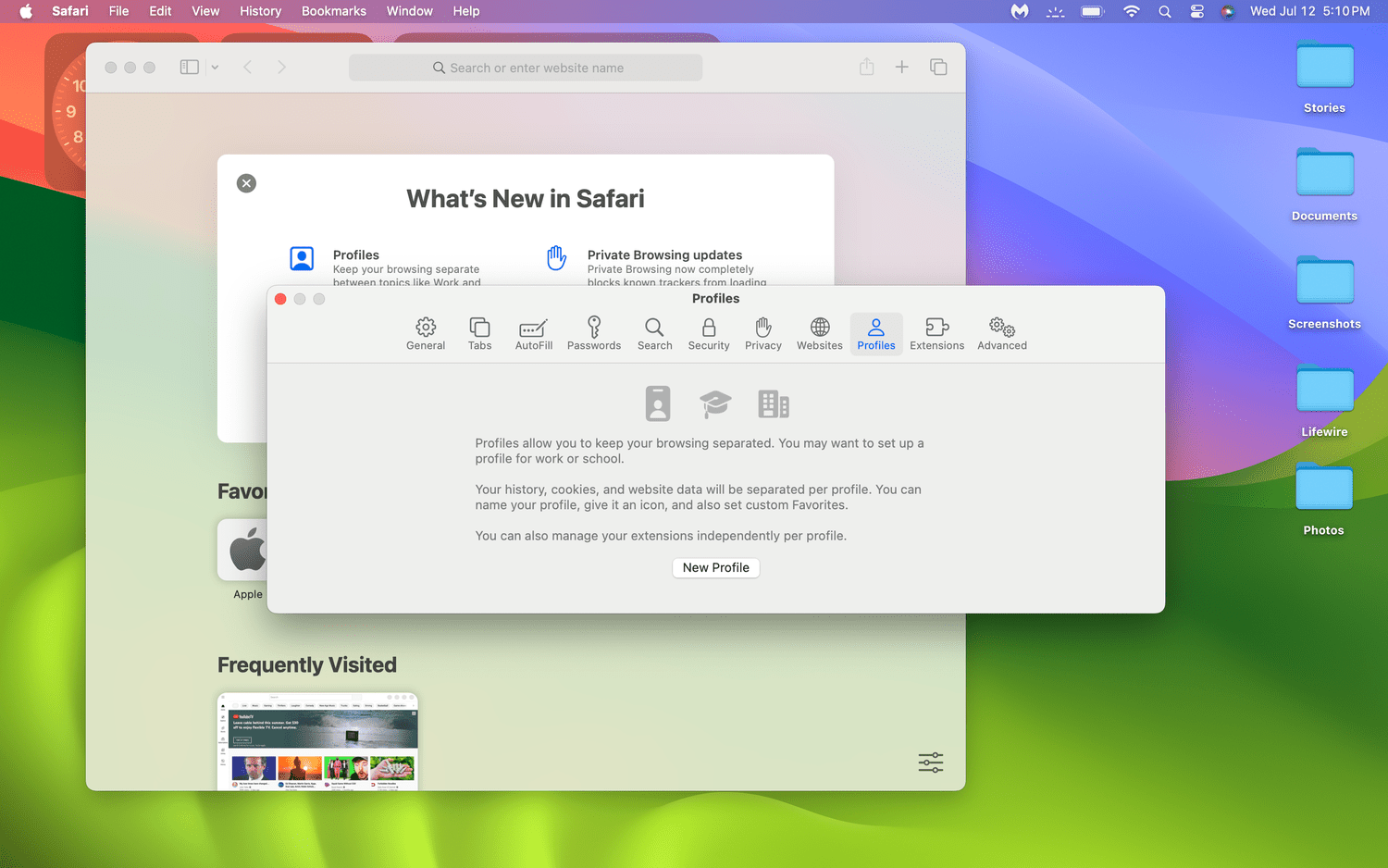Click the New Profile button
This screenshot has height=868, width=1388.
point(715,567)
